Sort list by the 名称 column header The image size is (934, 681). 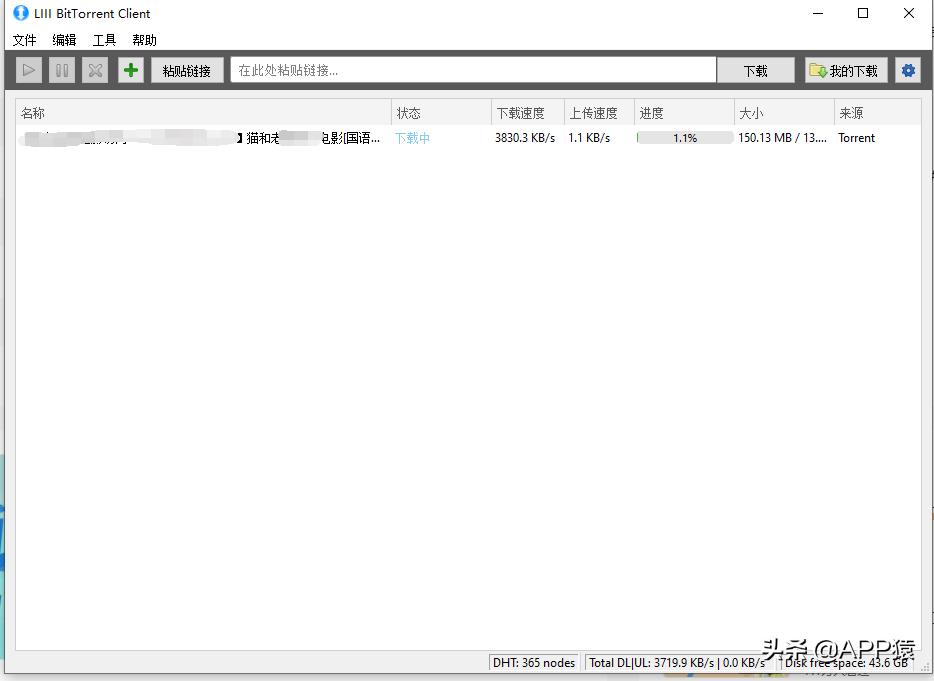[33, 112]
